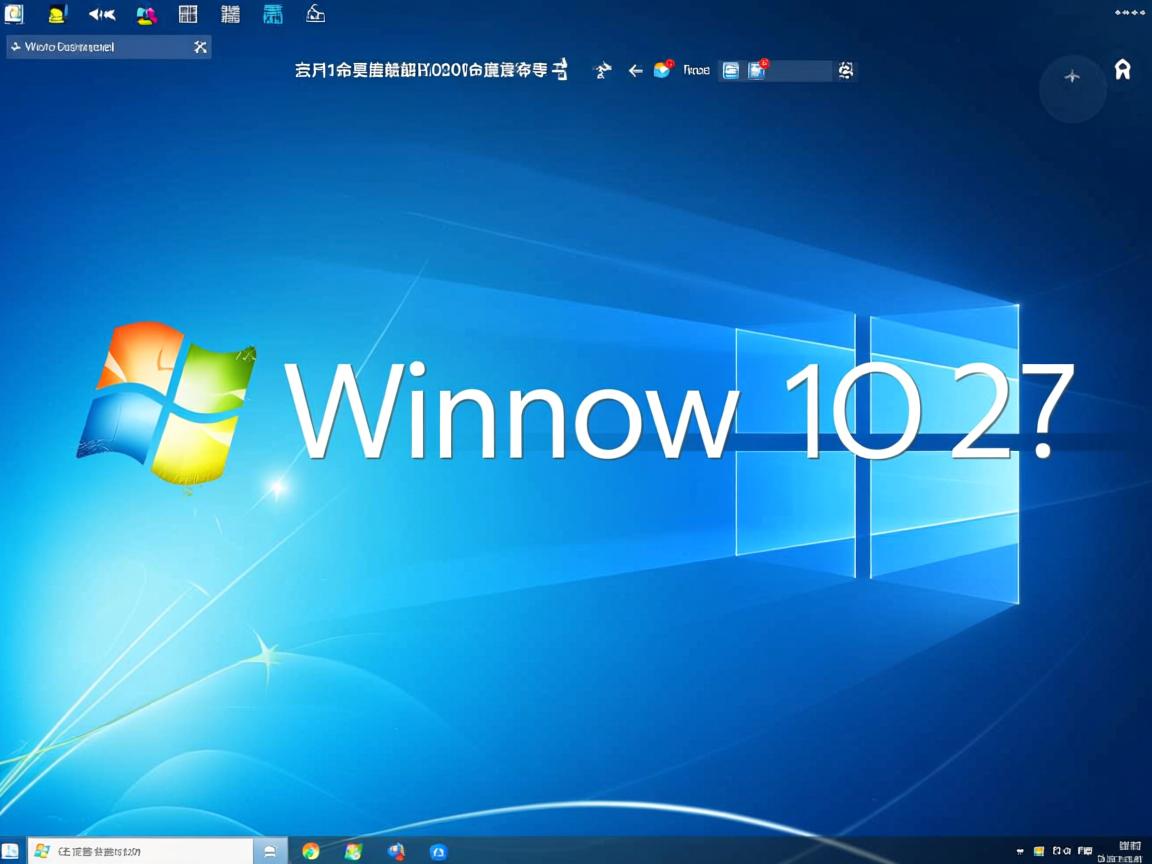Click the Free label in the toolbar
The image size is (1152, 864).
point(697,70)
